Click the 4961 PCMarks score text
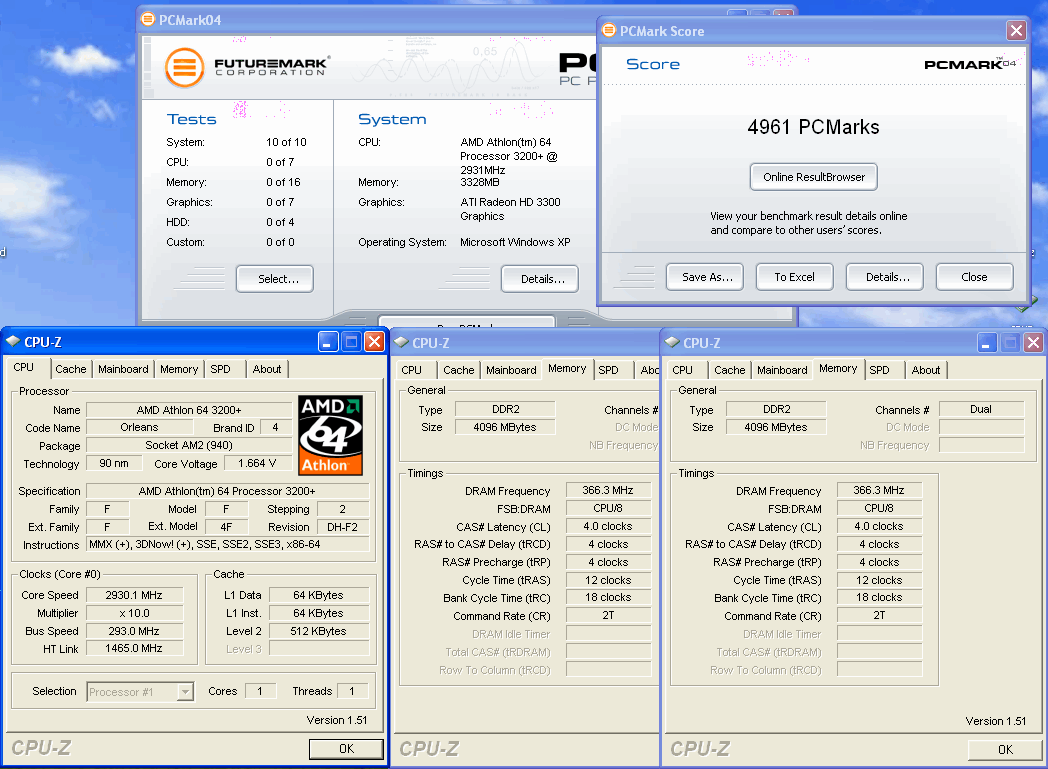Screen dimensions: 1048x769 pos(813,127)
